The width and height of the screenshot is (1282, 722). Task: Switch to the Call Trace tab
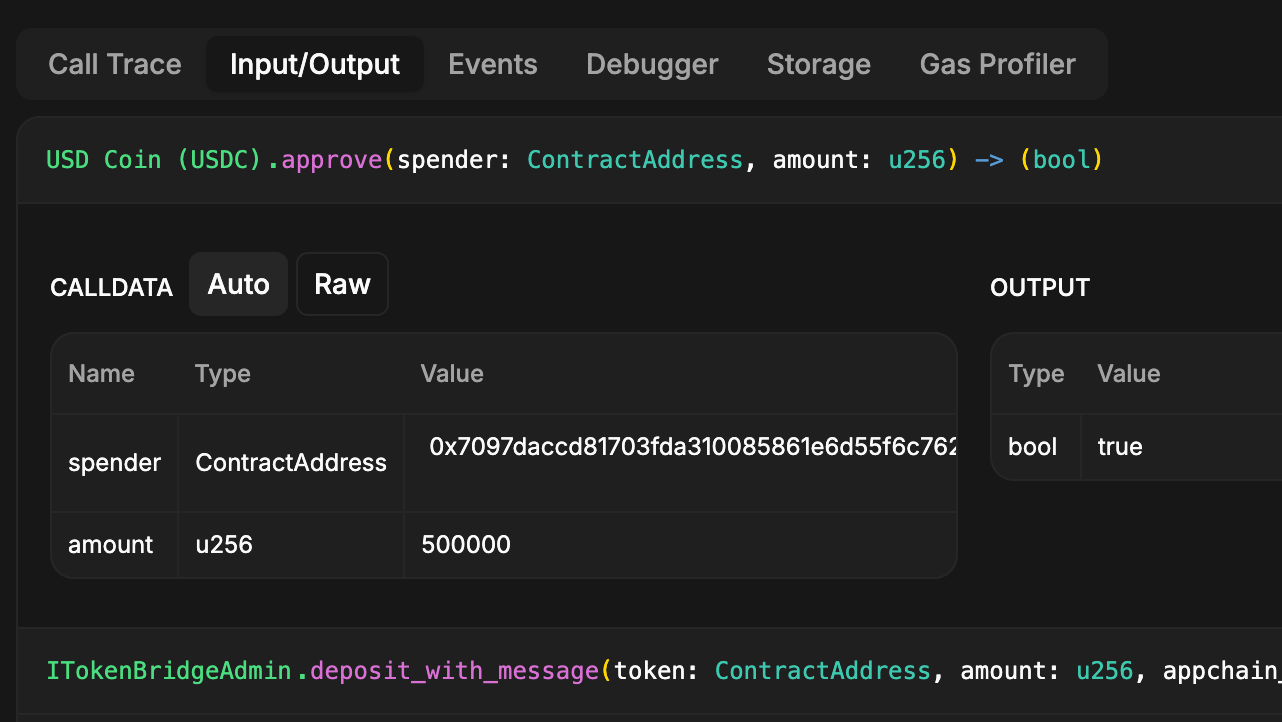[x=115, y=64]
